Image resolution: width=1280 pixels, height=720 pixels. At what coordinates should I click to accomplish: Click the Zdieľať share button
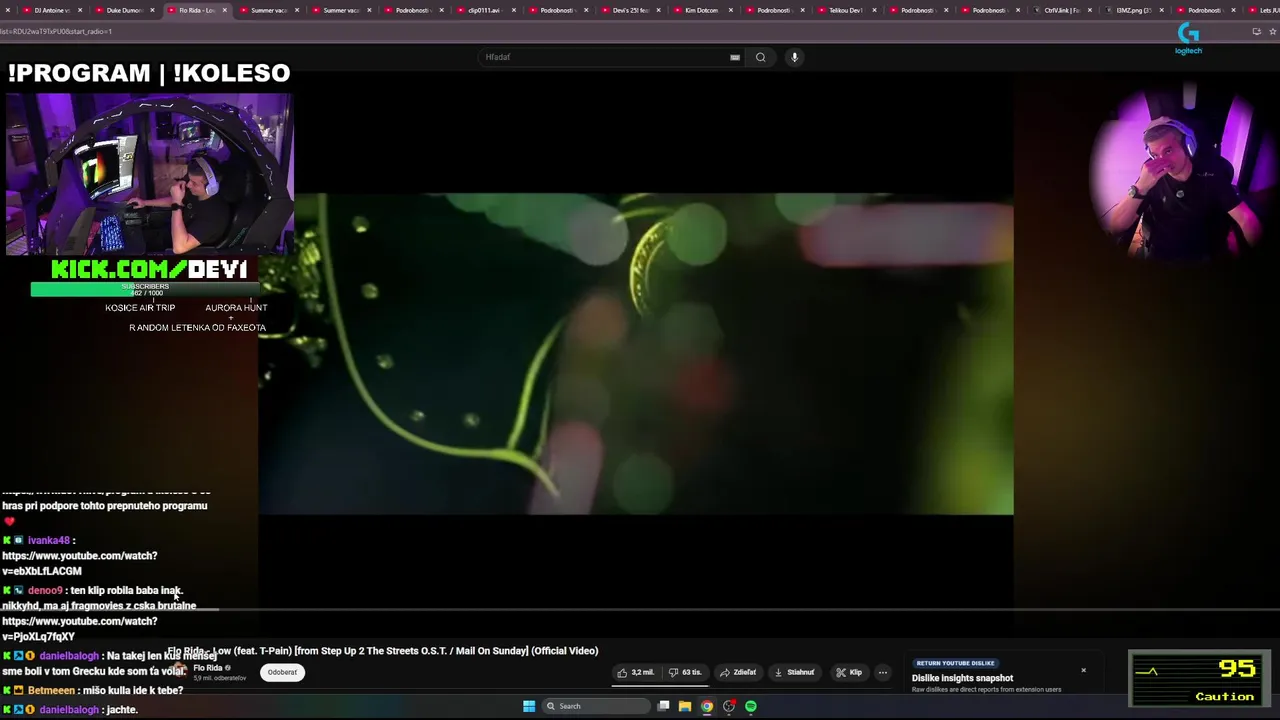[738, 672]
